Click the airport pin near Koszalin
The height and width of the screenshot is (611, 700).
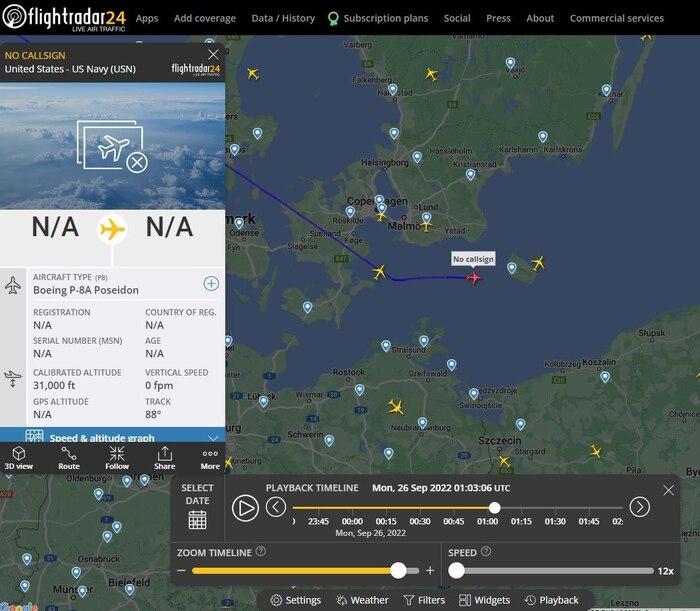[605, 377]
